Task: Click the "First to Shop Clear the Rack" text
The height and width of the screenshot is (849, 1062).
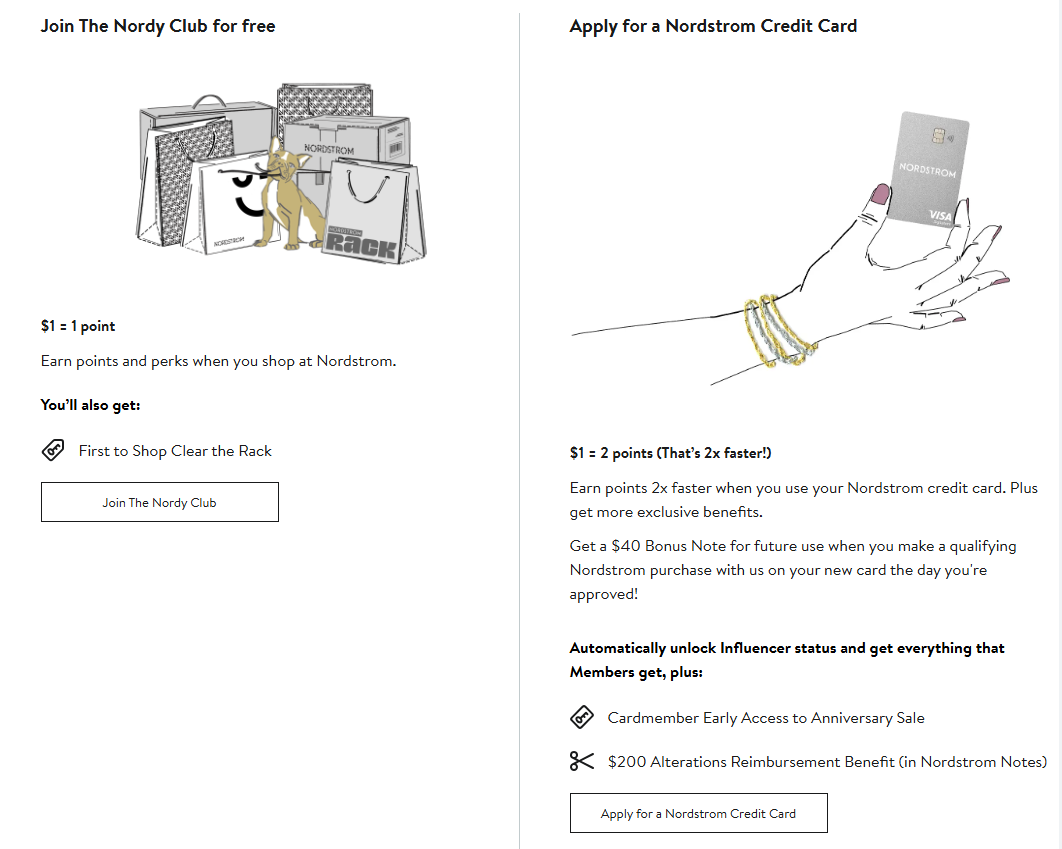Action: (175, 451)
